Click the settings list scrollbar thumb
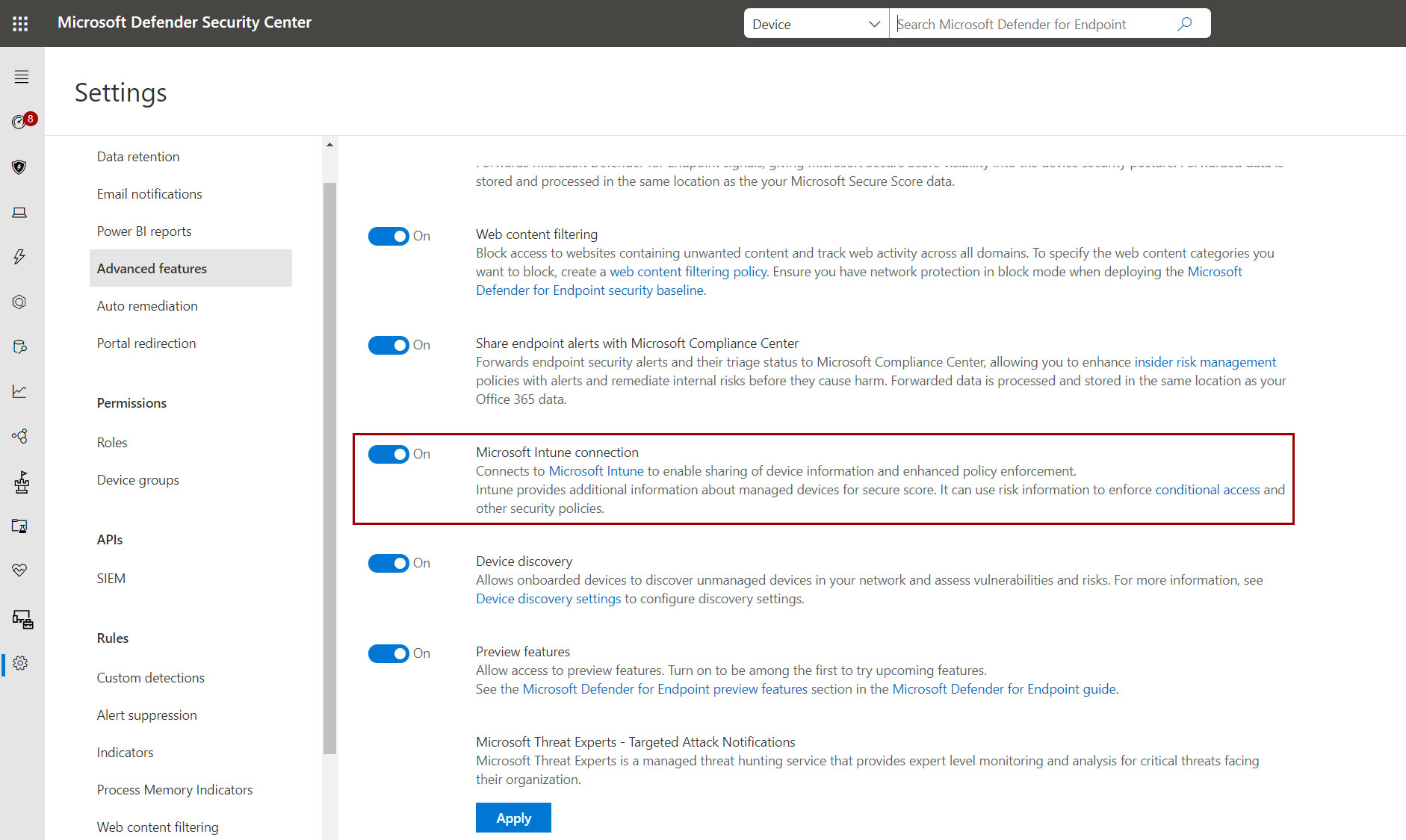The width and height of the screenshot is (1406, 840). click(x=329, y=468)
